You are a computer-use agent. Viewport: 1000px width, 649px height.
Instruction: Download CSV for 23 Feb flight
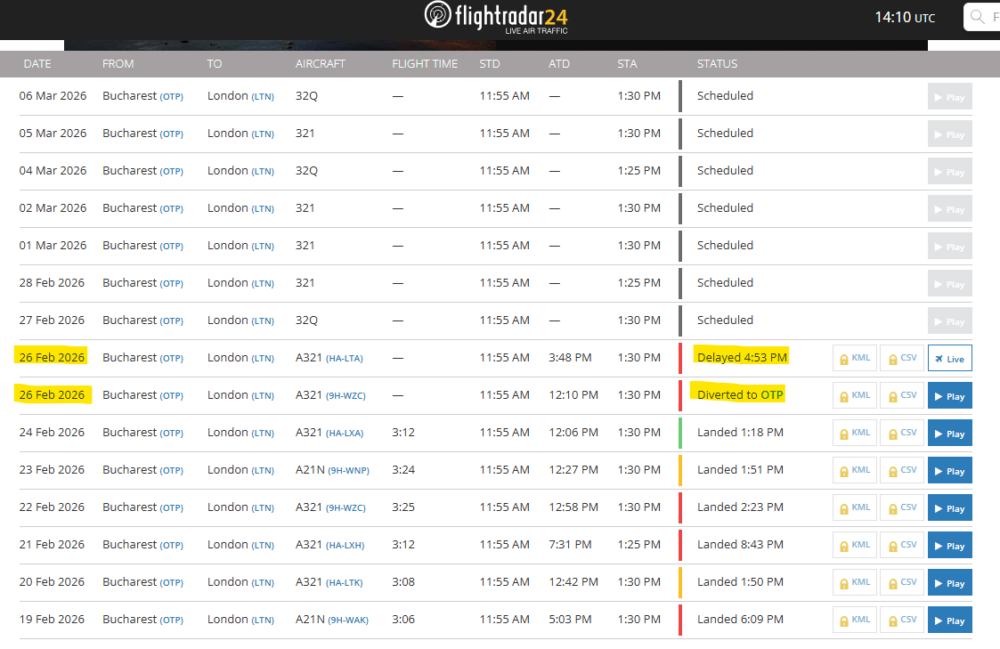tap(901, 471)
